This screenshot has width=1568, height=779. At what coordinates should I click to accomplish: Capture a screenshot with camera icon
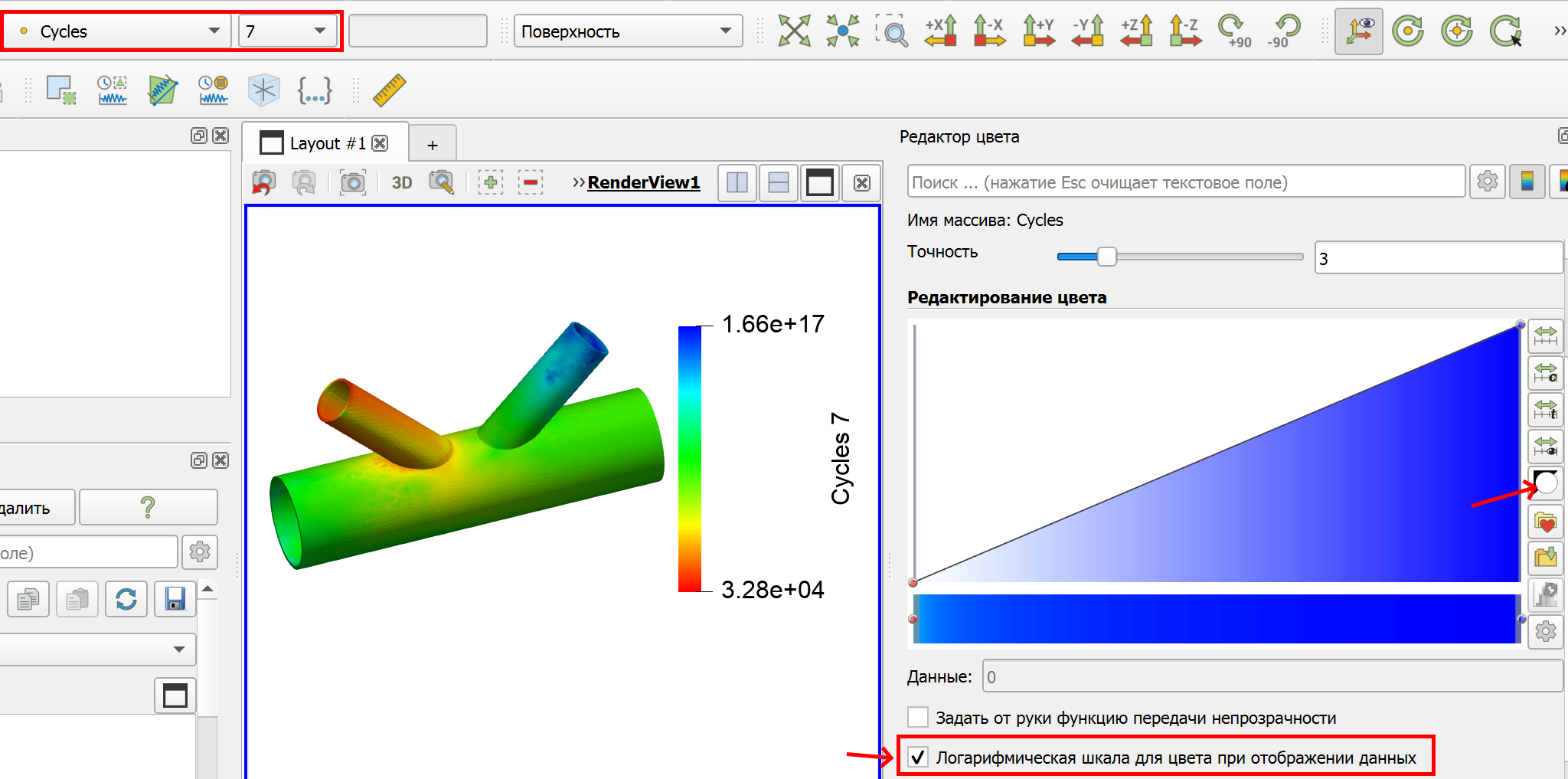(353, 183)
